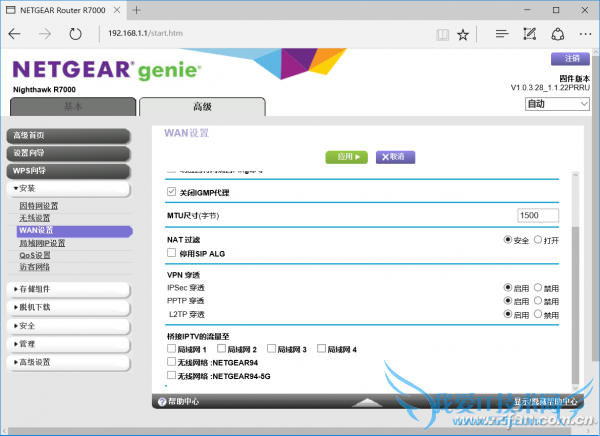Enable IPSec passthrough radio button
The width and height of the screenshot is (600, 436).
pyautogui.click(x=507, y=287)
